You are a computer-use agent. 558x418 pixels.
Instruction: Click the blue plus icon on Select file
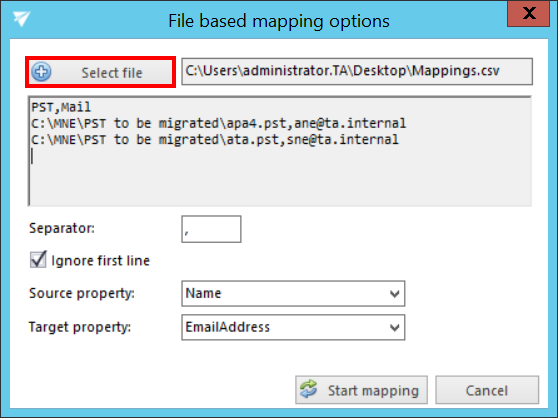(41, 72)
